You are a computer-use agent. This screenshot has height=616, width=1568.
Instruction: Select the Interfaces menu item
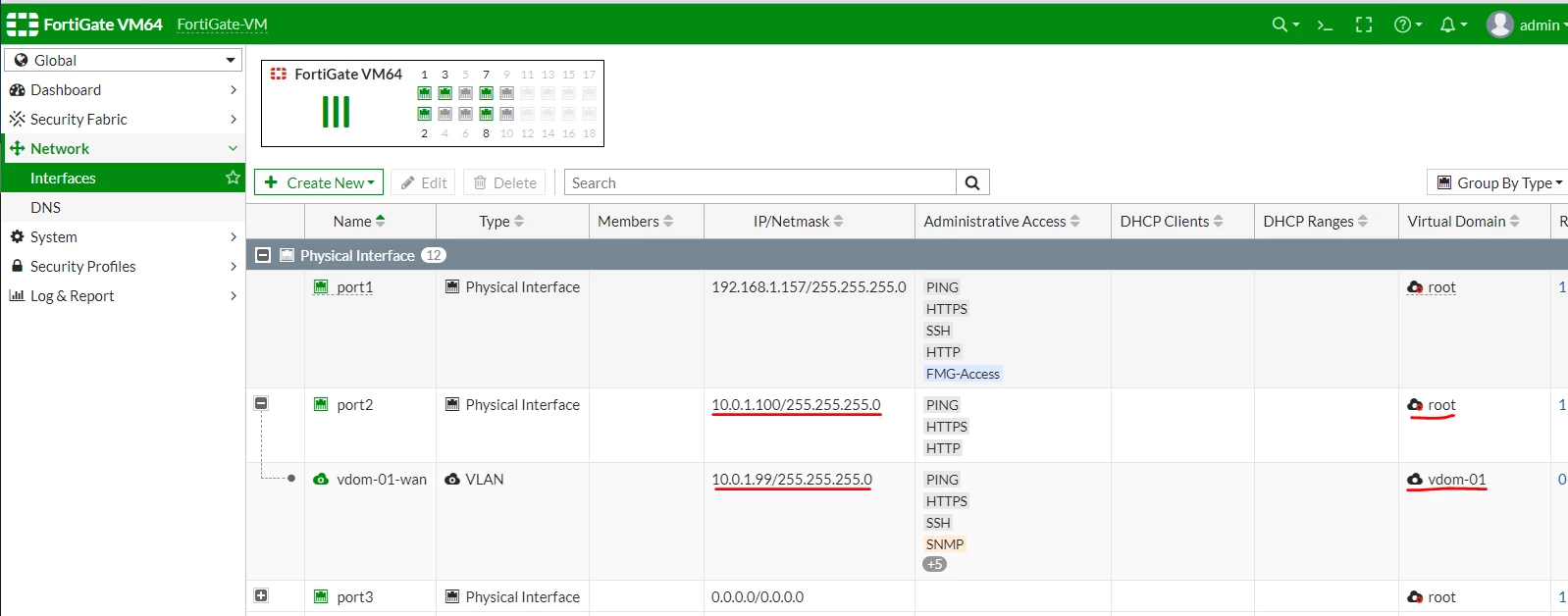click(123, 178)
